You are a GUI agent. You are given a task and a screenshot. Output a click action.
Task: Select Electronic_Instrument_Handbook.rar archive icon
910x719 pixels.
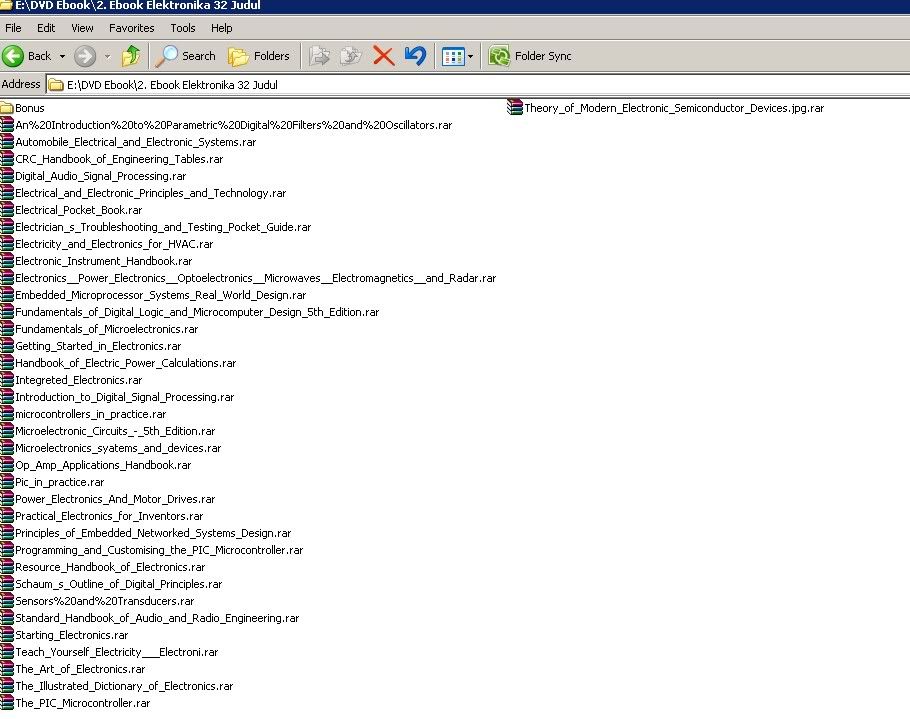7,261
